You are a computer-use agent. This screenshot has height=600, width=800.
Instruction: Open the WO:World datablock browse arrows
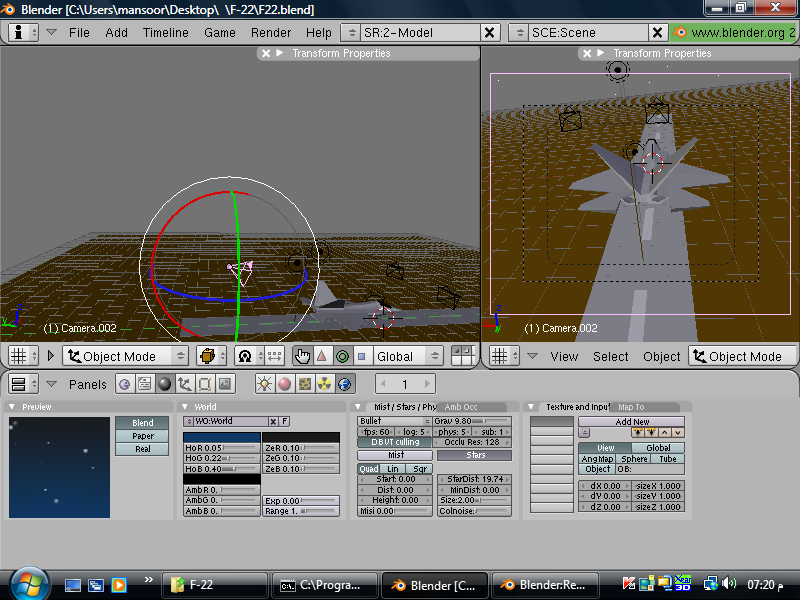pos(189,421)
